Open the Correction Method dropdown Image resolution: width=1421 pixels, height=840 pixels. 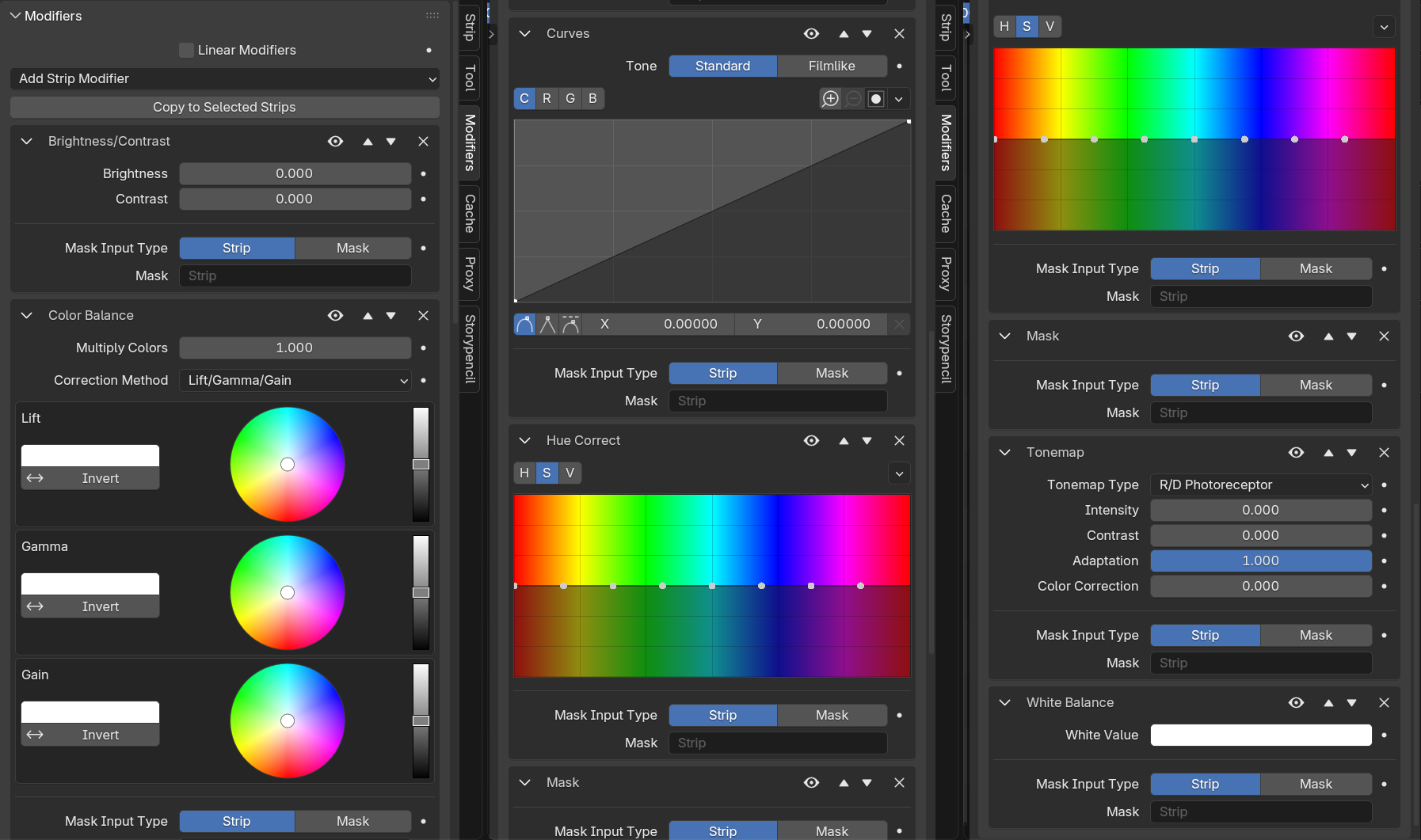(295, 380)
